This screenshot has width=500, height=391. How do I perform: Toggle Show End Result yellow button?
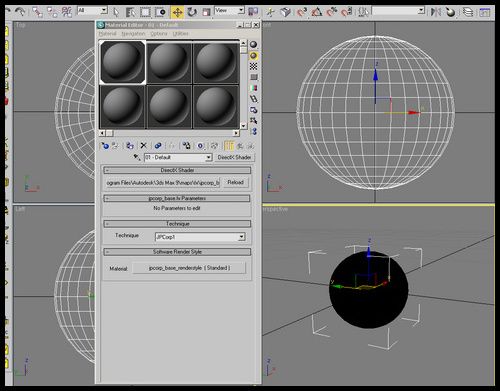click(x=229, y=146)
